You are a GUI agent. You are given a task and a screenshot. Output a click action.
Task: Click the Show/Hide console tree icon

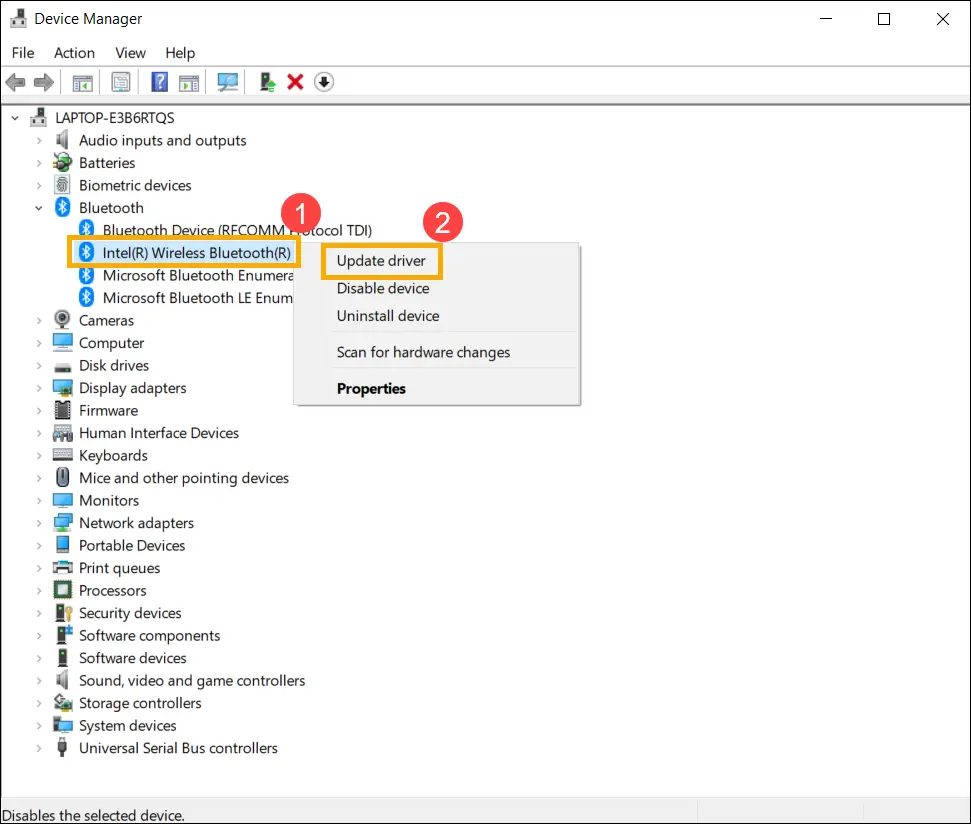tap(82, 82)
